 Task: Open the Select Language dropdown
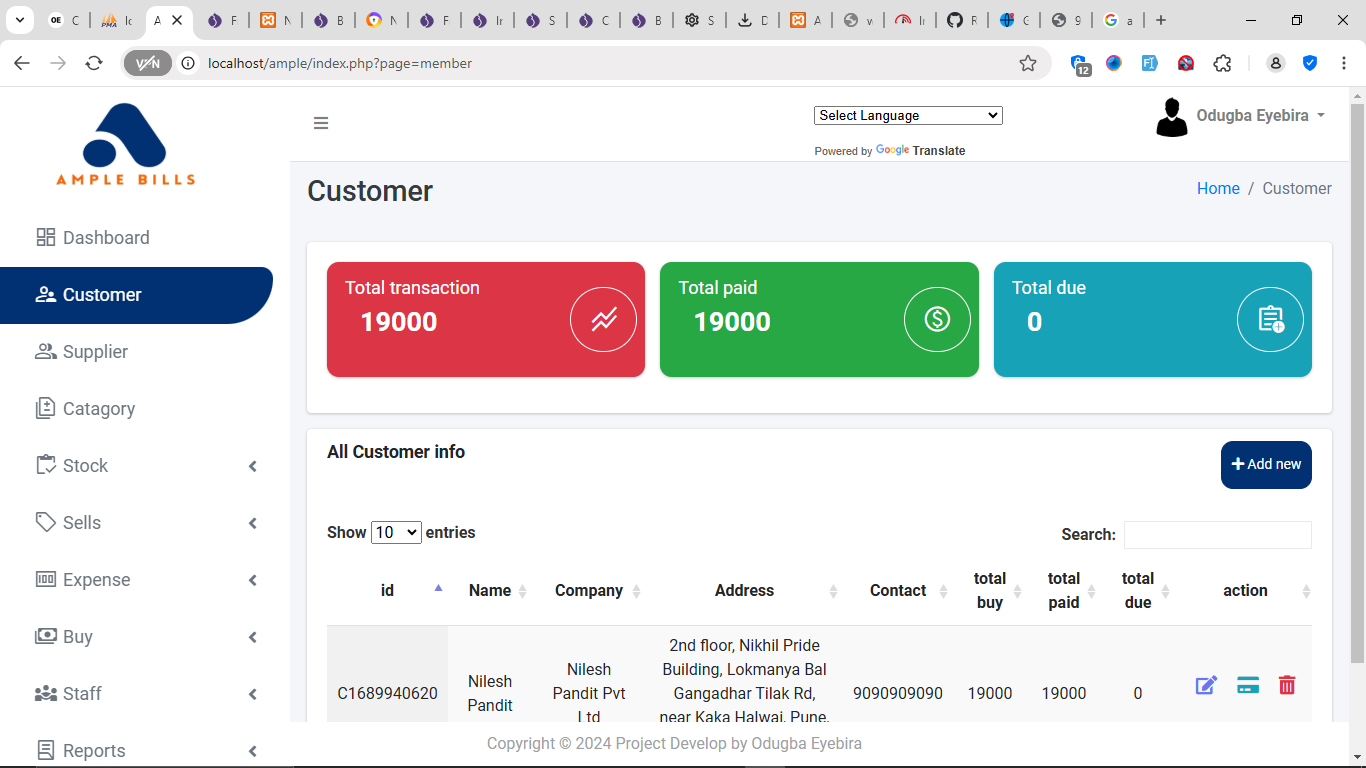[x=908, y=115]
